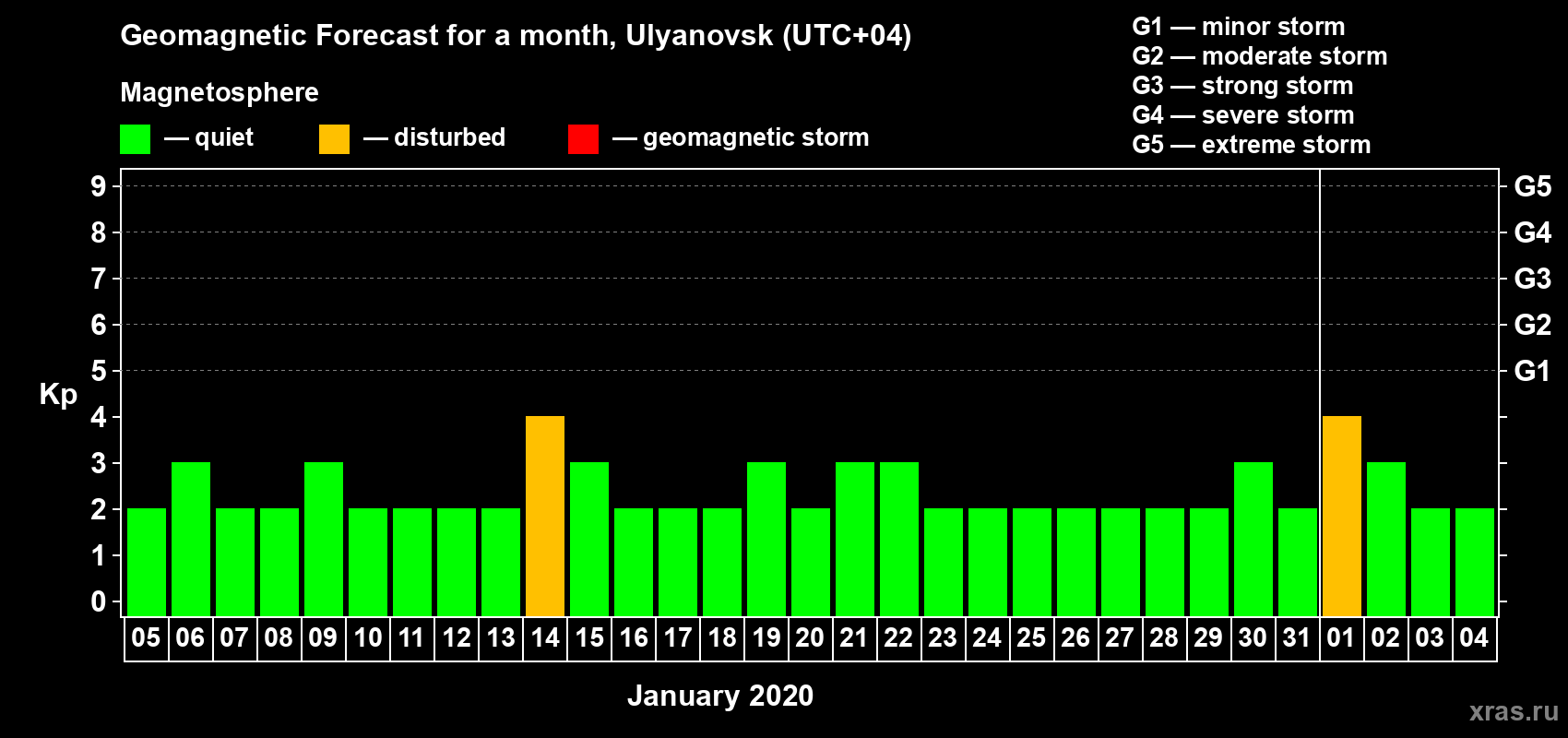Click the G4 label on right axis
Screen dimensions: 1568x738
[1532, 232]
